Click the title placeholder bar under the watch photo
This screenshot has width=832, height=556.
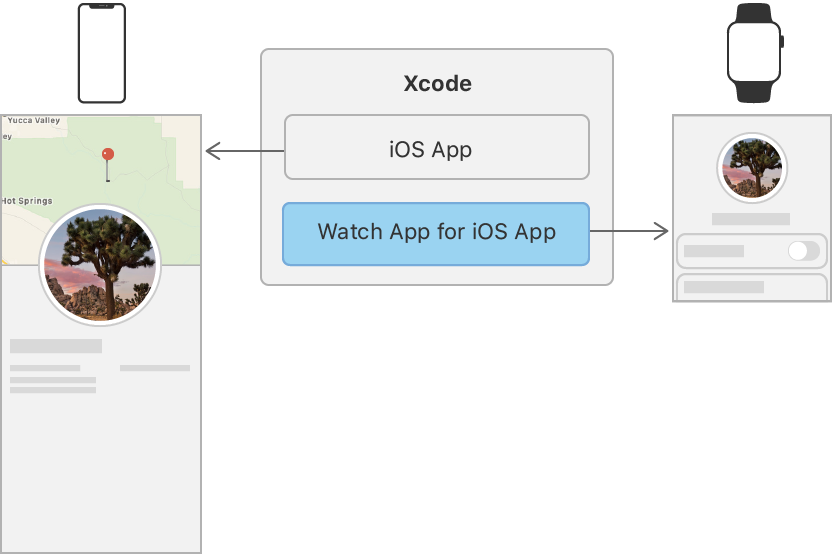[x=751, y=219]
